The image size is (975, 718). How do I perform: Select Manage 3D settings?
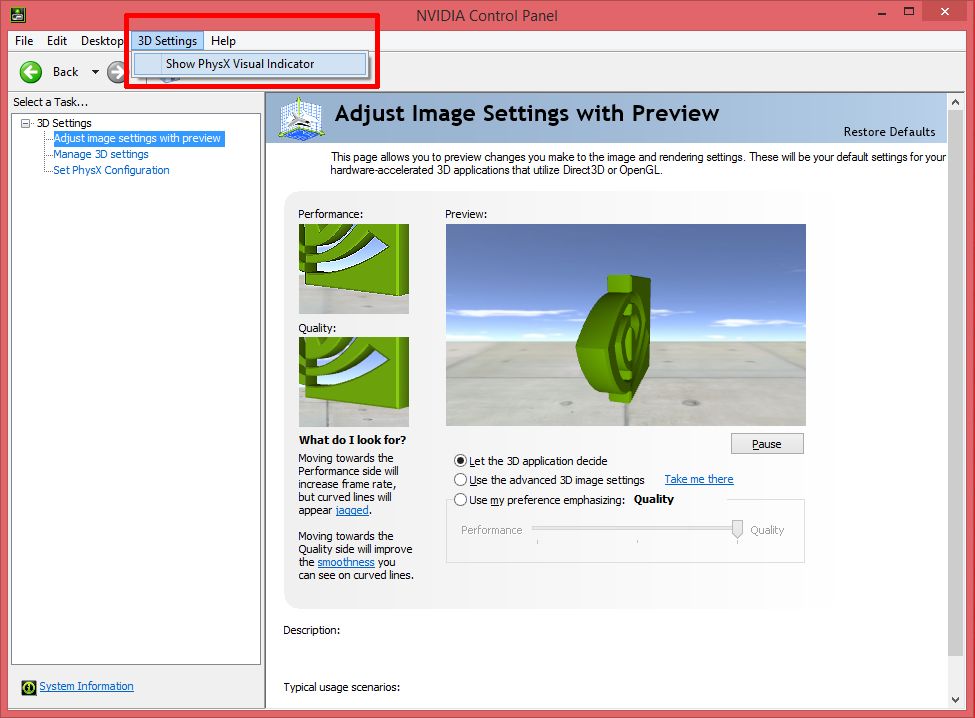pyautogui.click(x=101, y=154)
